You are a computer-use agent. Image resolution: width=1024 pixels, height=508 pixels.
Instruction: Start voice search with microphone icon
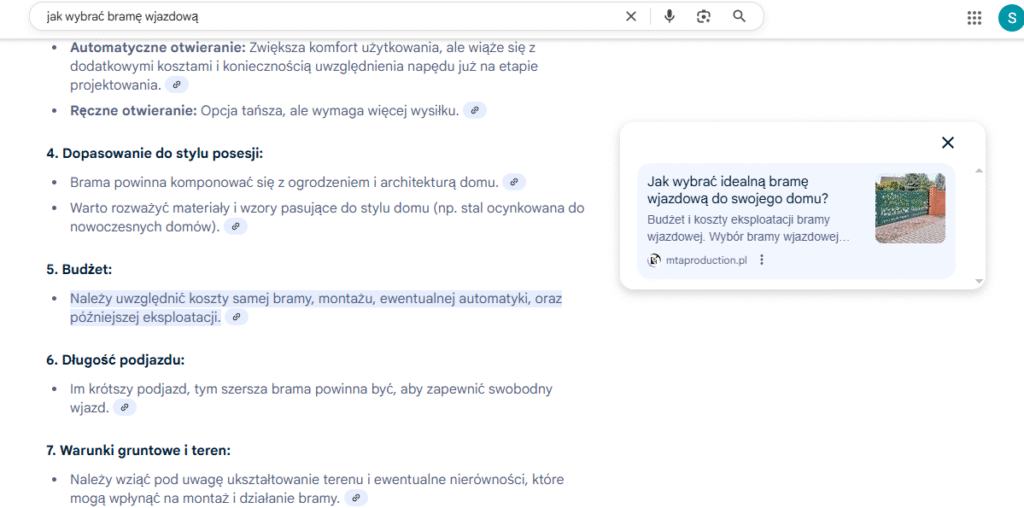(669, 16)
